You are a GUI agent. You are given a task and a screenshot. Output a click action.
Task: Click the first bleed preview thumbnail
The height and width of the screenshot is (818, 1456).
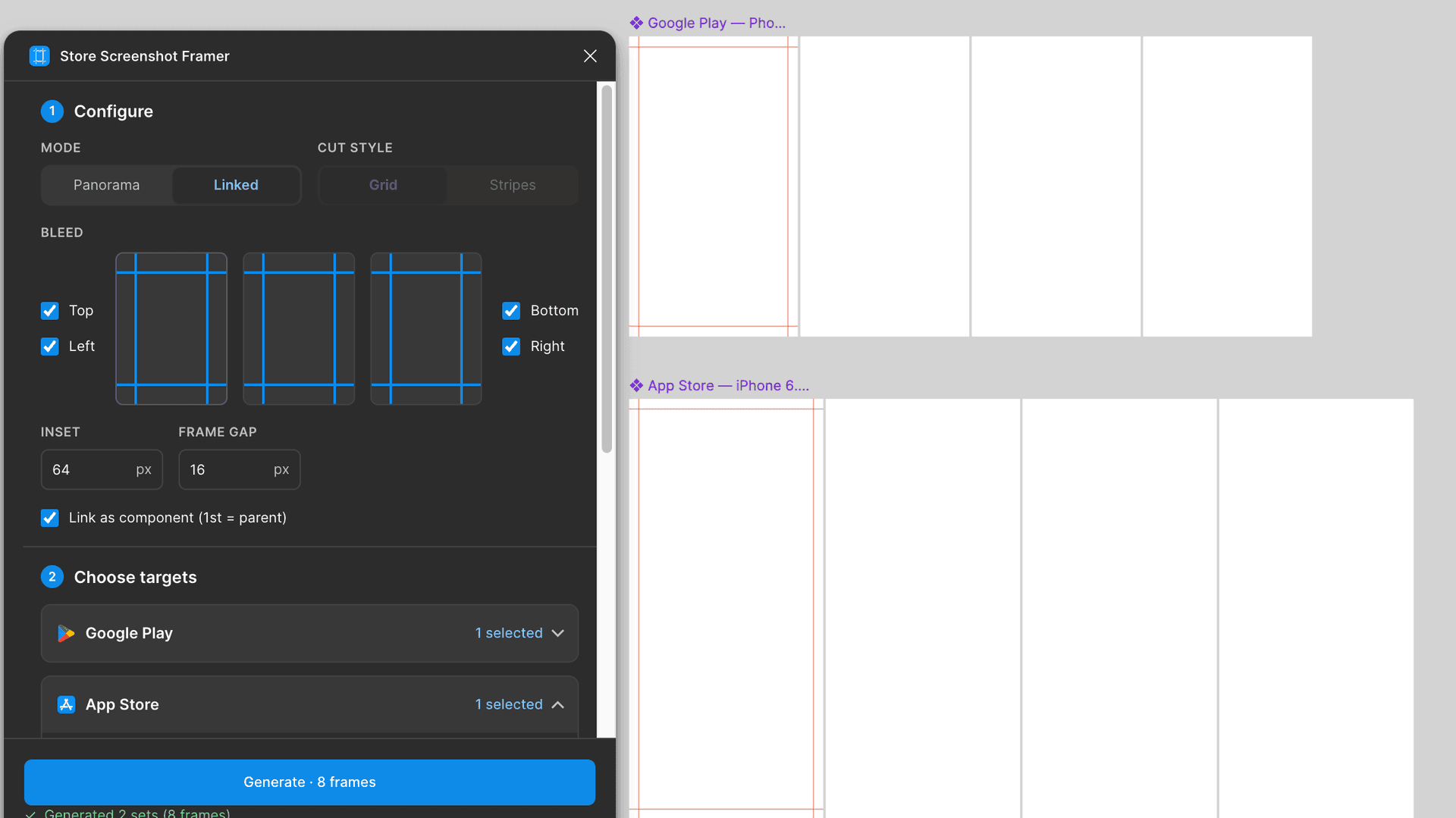171,328
